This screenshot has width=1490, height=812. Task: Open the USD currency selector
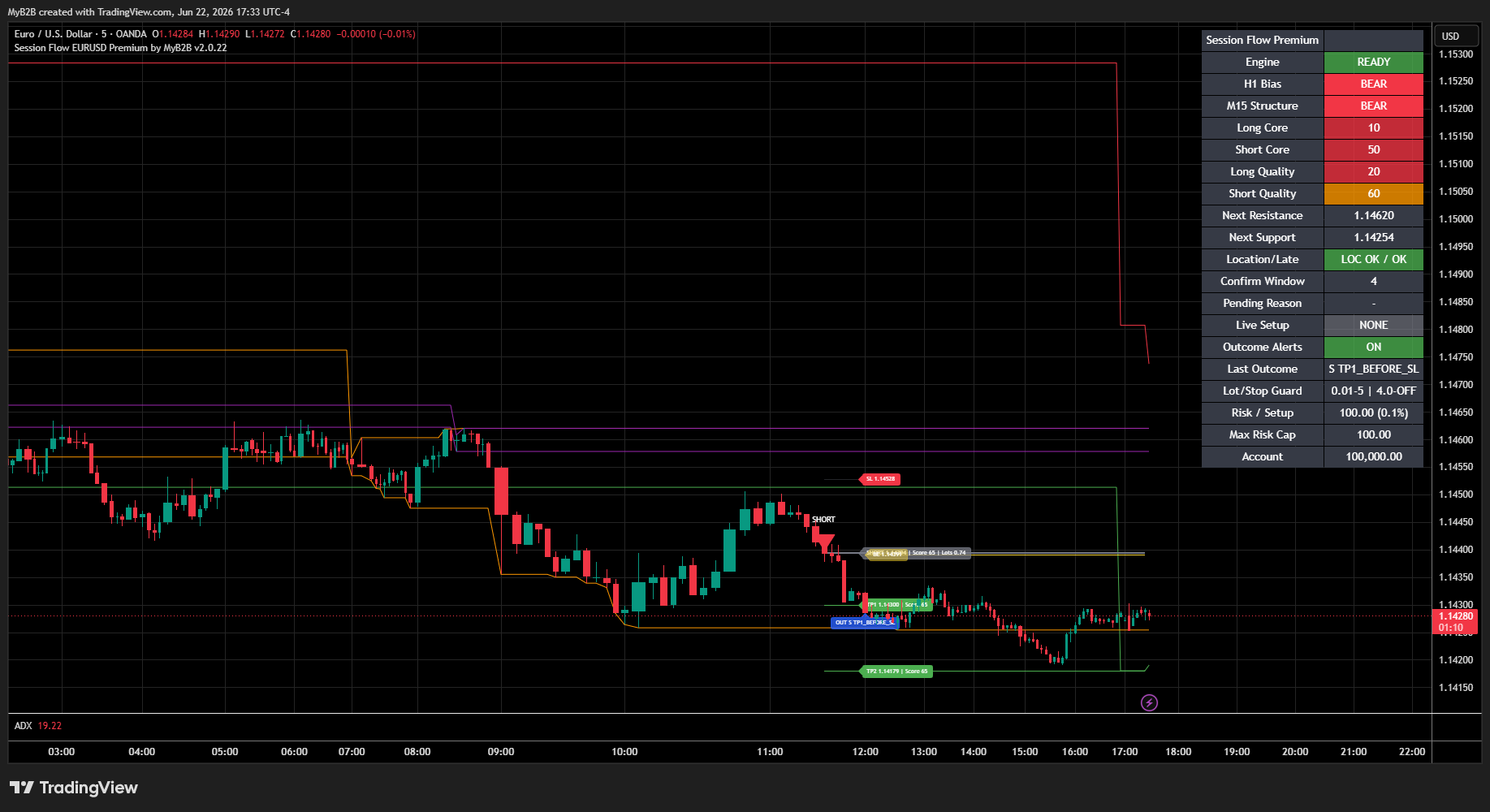coord(1450,36)
